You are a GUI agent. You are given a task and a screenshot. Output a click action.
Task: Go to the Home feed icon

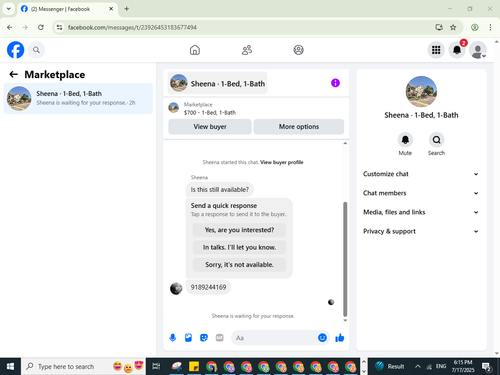tap(195, 50)
